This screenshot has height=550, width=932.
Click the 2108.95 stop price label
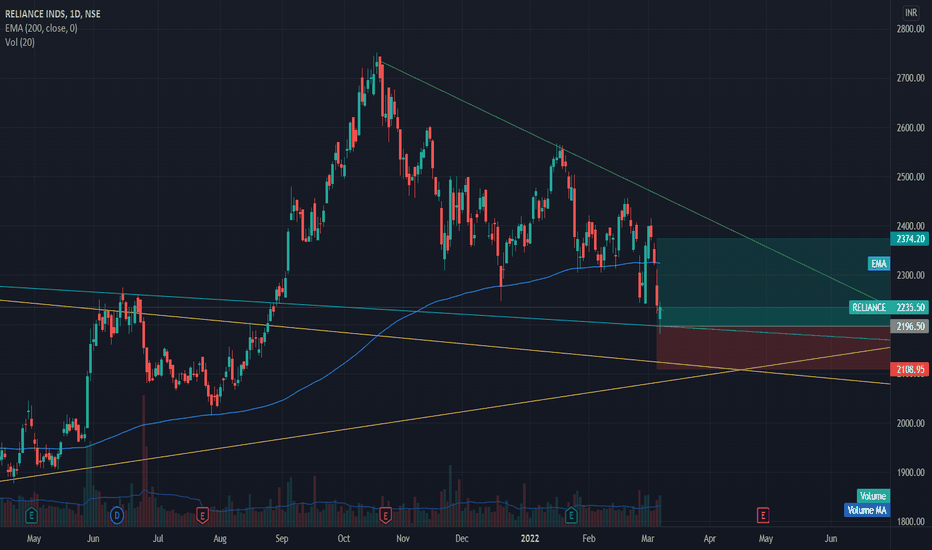[x=909, y=370]
